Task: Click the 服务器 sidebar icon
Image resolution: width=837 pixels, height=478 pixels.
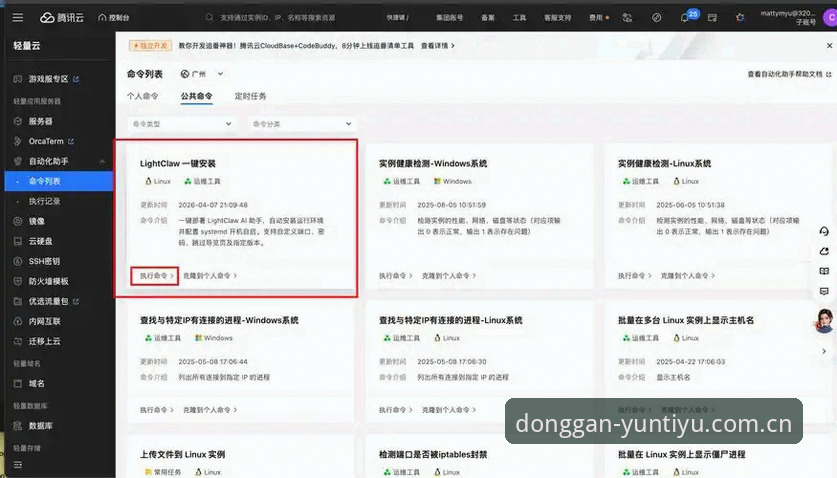Action: point(18,121)
